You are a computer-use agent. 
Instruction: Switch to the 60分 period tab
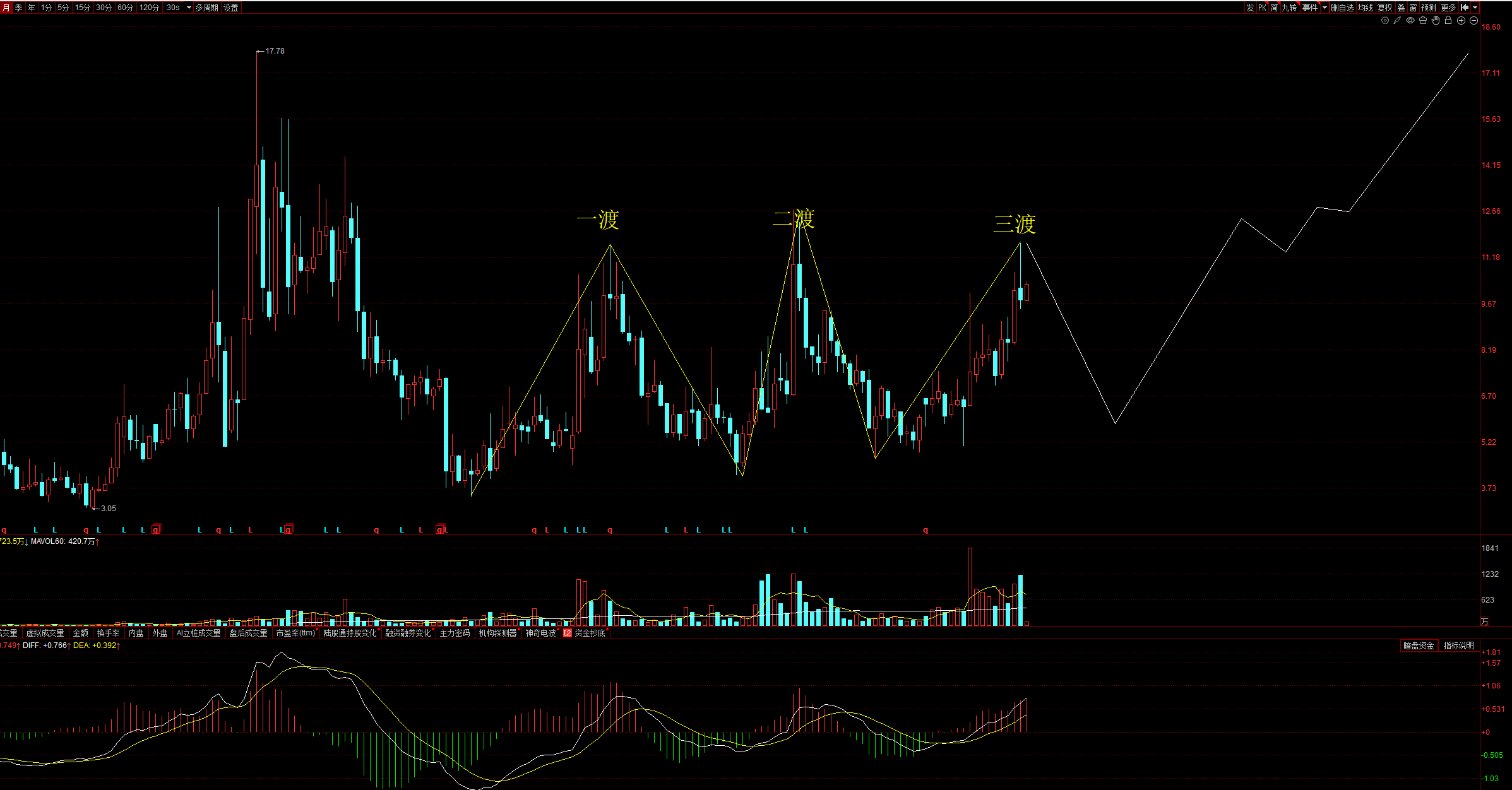click(125, 8)
